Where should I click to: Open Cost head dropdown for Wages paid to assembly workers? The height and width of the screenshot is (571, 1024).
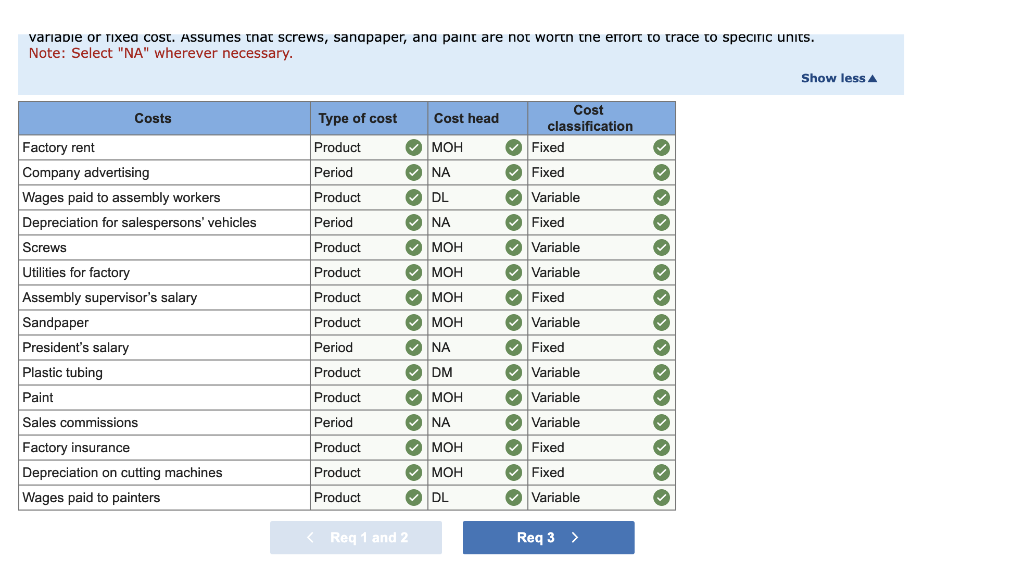(x=477, y=197)
